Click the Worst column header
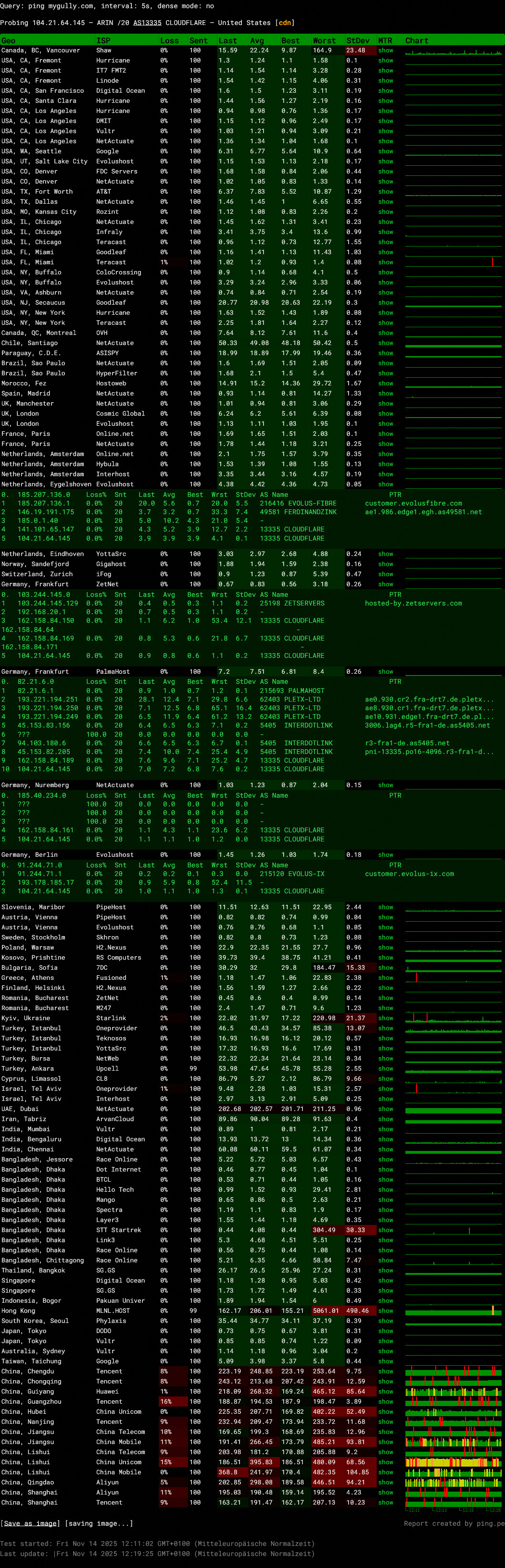 (324, 41)
